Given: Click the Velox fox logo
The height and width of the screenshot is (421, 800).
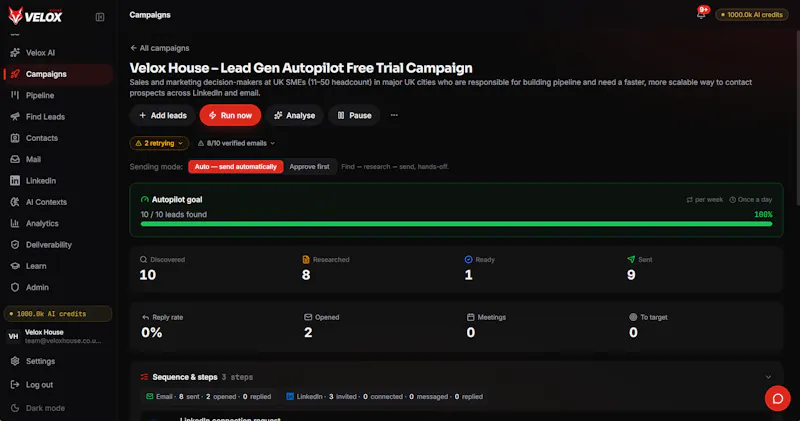Looking at the screenshot, I should point(35,15).
